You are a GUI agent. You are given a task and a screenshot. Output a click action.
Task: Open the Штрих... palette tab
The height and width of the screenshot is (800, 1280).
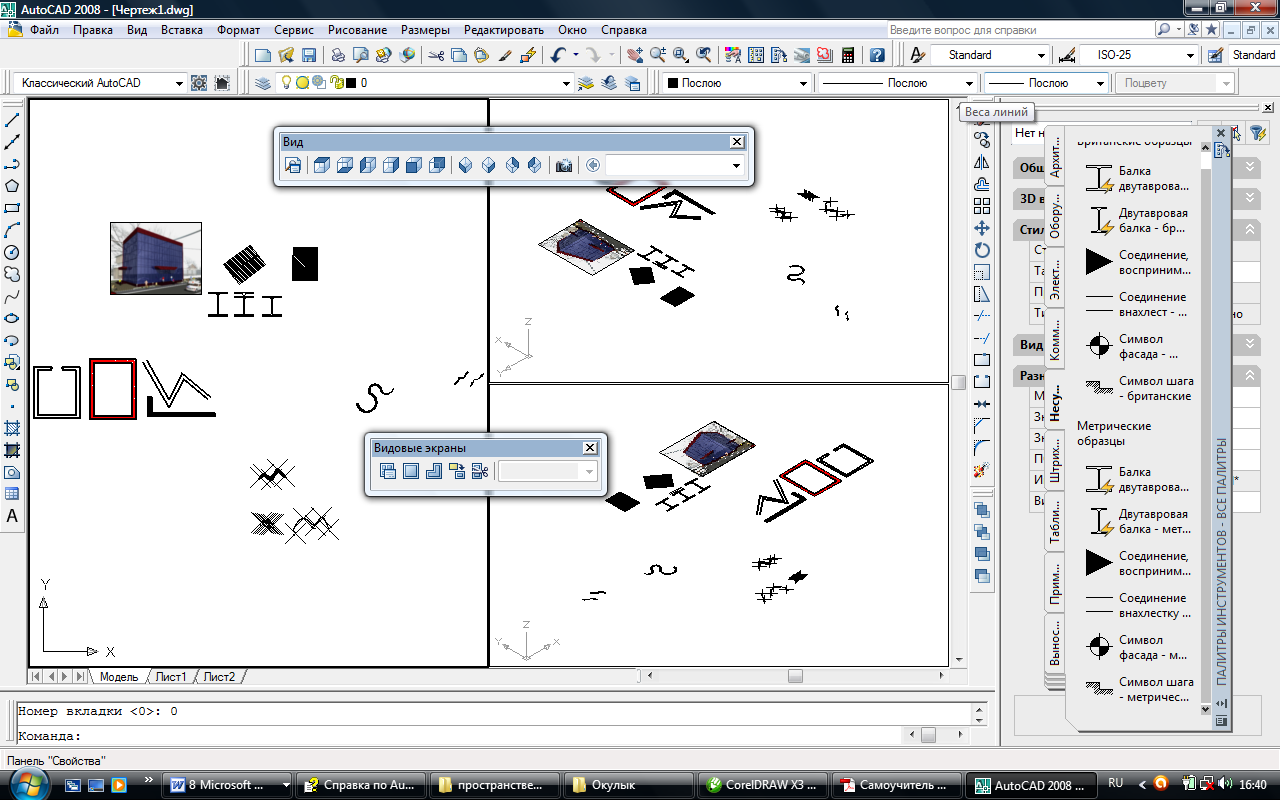click(1055, 460)
